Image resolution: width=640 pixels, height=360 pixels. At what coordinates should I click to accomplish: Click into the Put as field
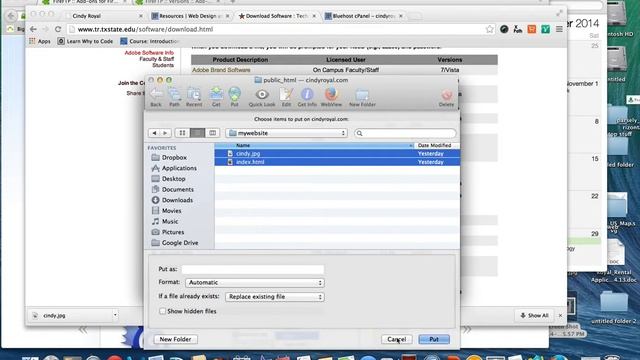(x=253, y=269)
